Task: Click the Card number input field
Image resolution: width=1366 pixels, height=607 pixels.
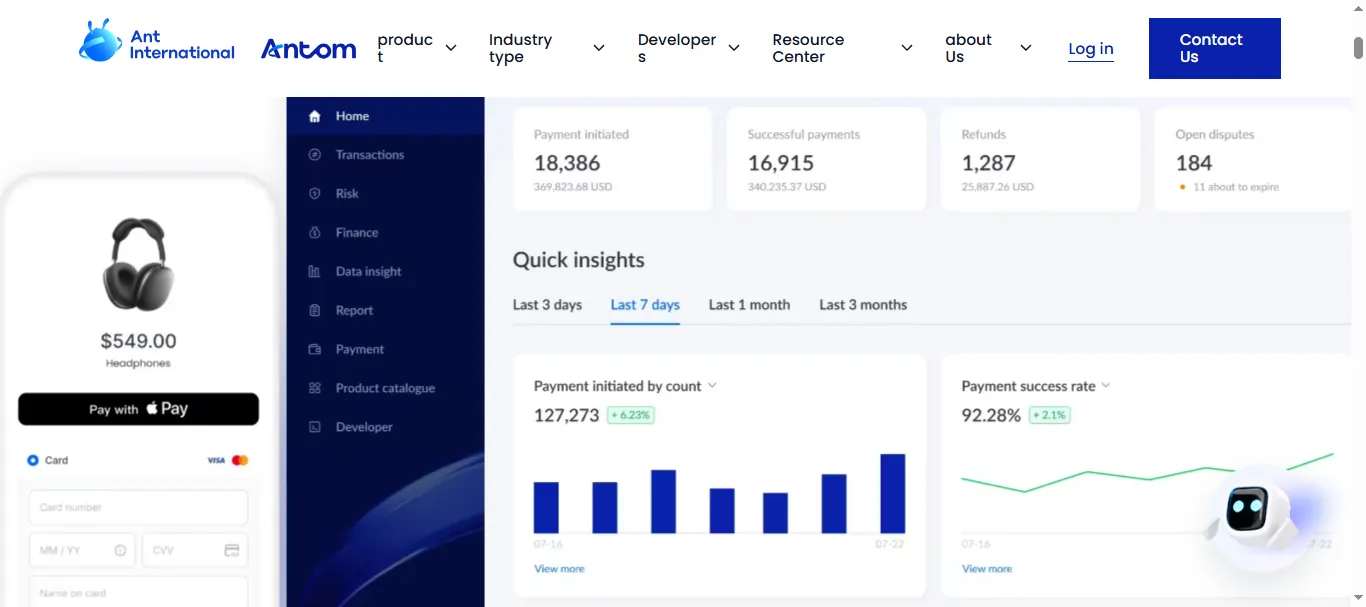Action: tap(138, 507)
